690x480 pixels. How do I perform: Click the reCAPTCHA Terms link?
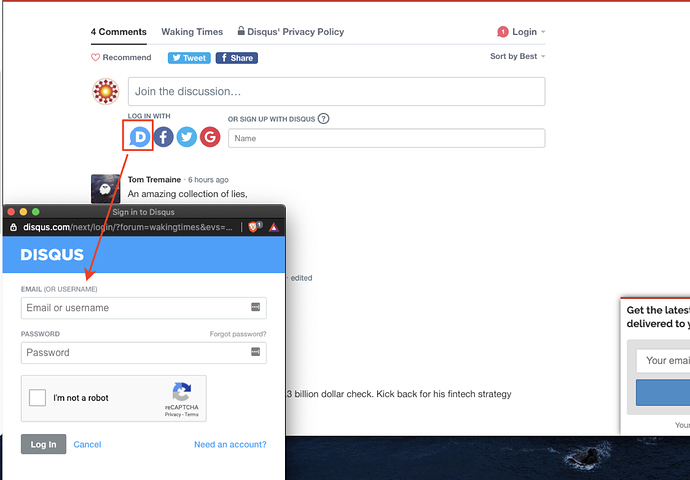(x=191, y=414)
